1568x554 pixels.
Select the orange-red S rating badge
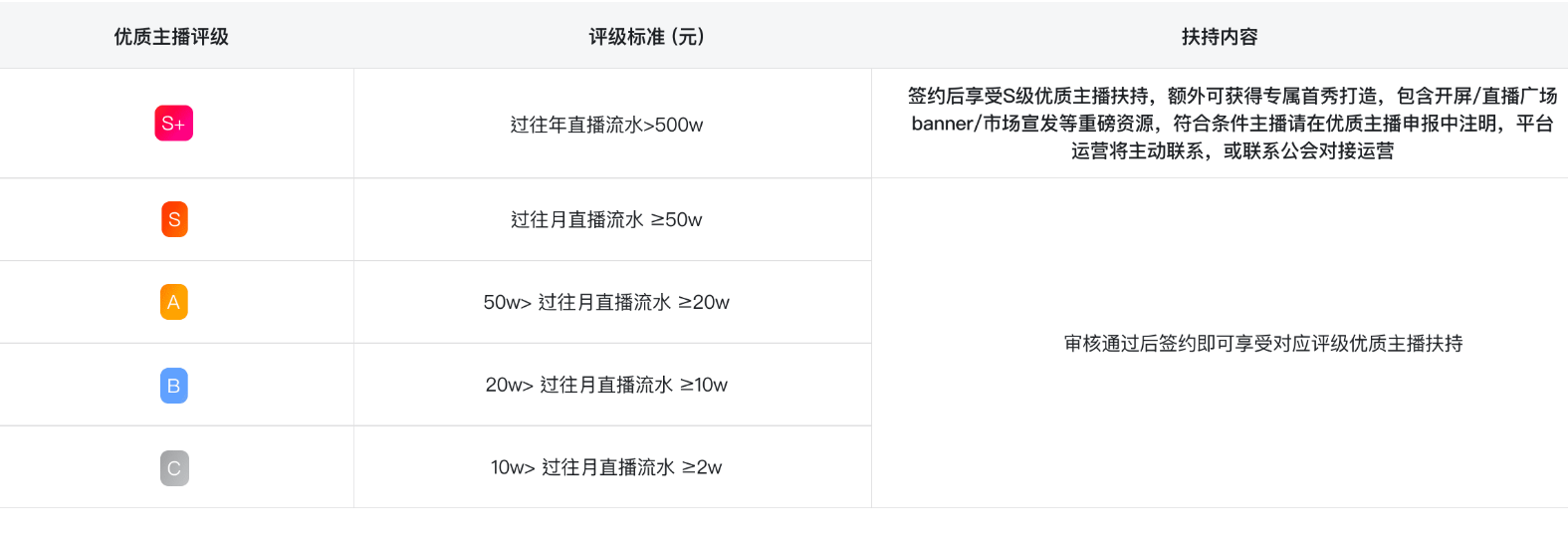point(174,219)
